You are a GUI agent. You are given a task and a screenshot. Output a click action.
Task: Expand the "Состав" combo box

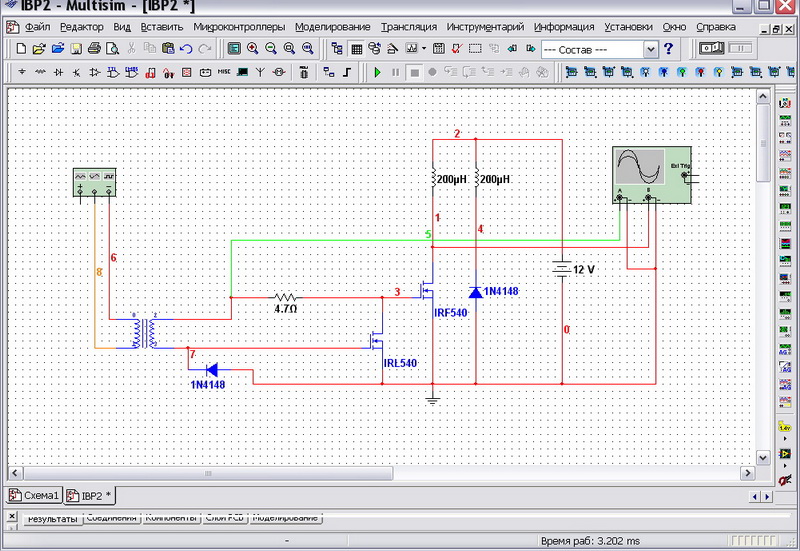click(651, 48)
